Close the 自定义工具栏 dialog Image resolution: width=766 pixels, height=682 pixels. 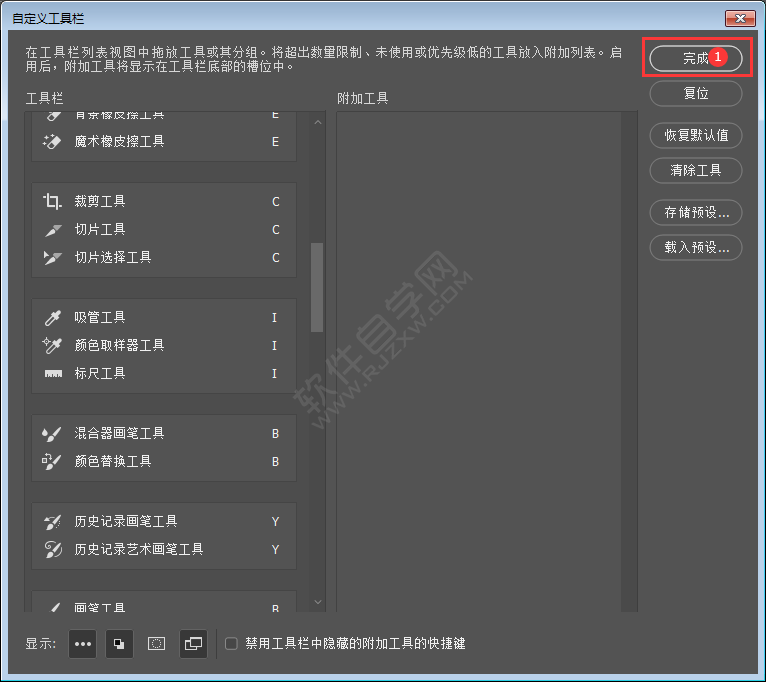pyautogui.click(x=740, y=19)
